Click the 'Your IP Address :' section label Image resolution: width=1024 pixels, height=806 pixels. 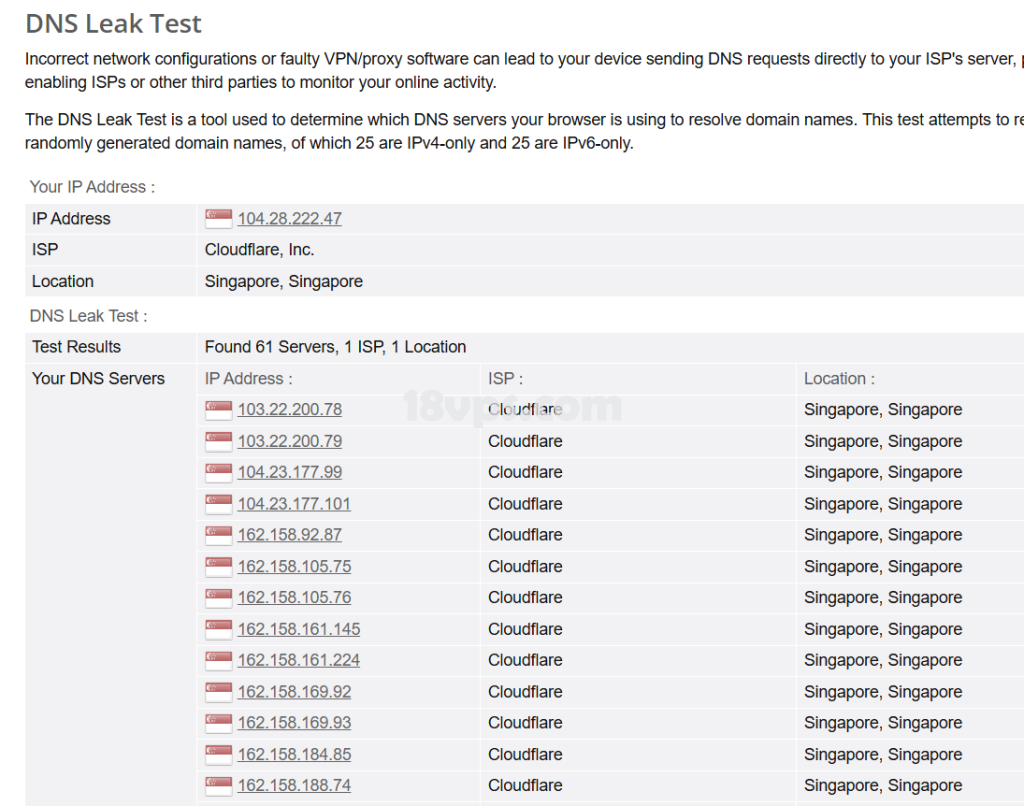(x=92, y=187)
